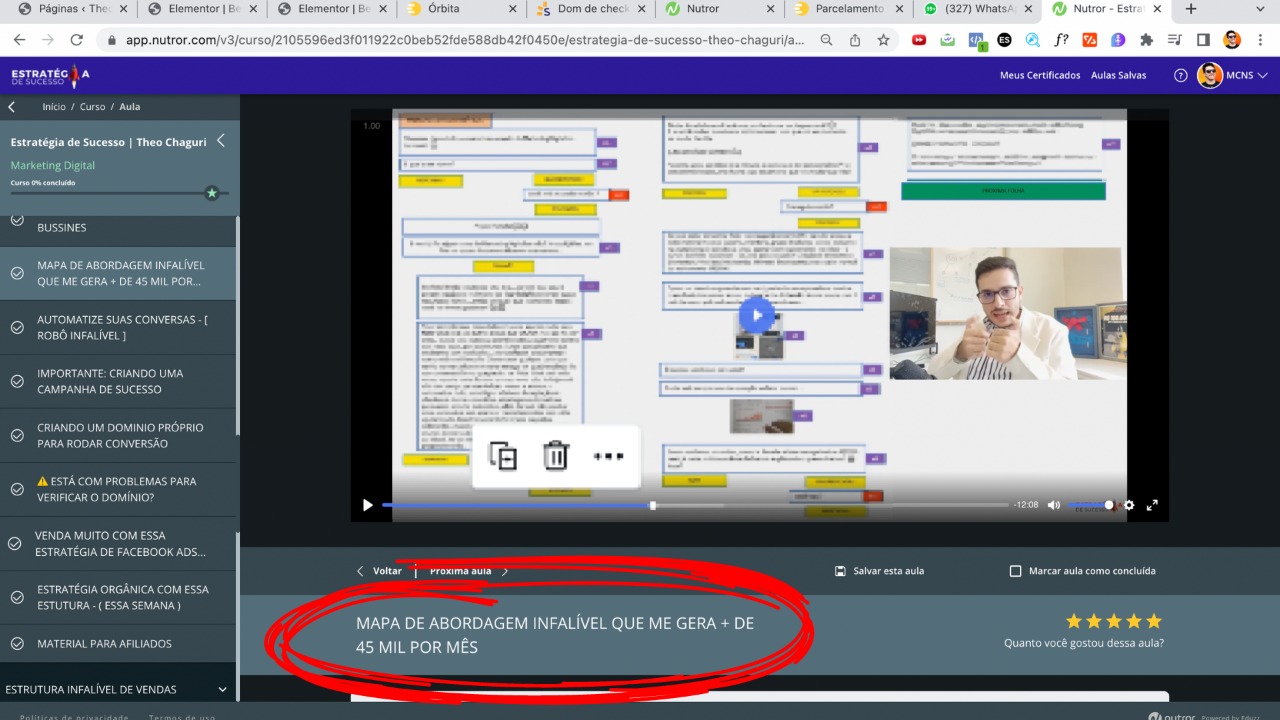Image resolution: width=1280 pixels, height=720 pixels.
Task: Switch to (327) WhatsApp browser tab
Action: (977, 9)
